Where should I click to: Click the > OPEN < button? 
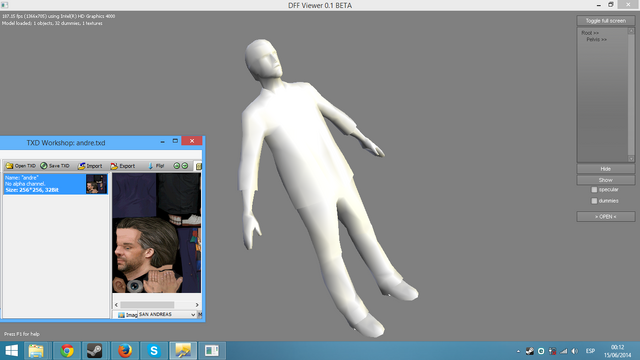pos(606,217)
